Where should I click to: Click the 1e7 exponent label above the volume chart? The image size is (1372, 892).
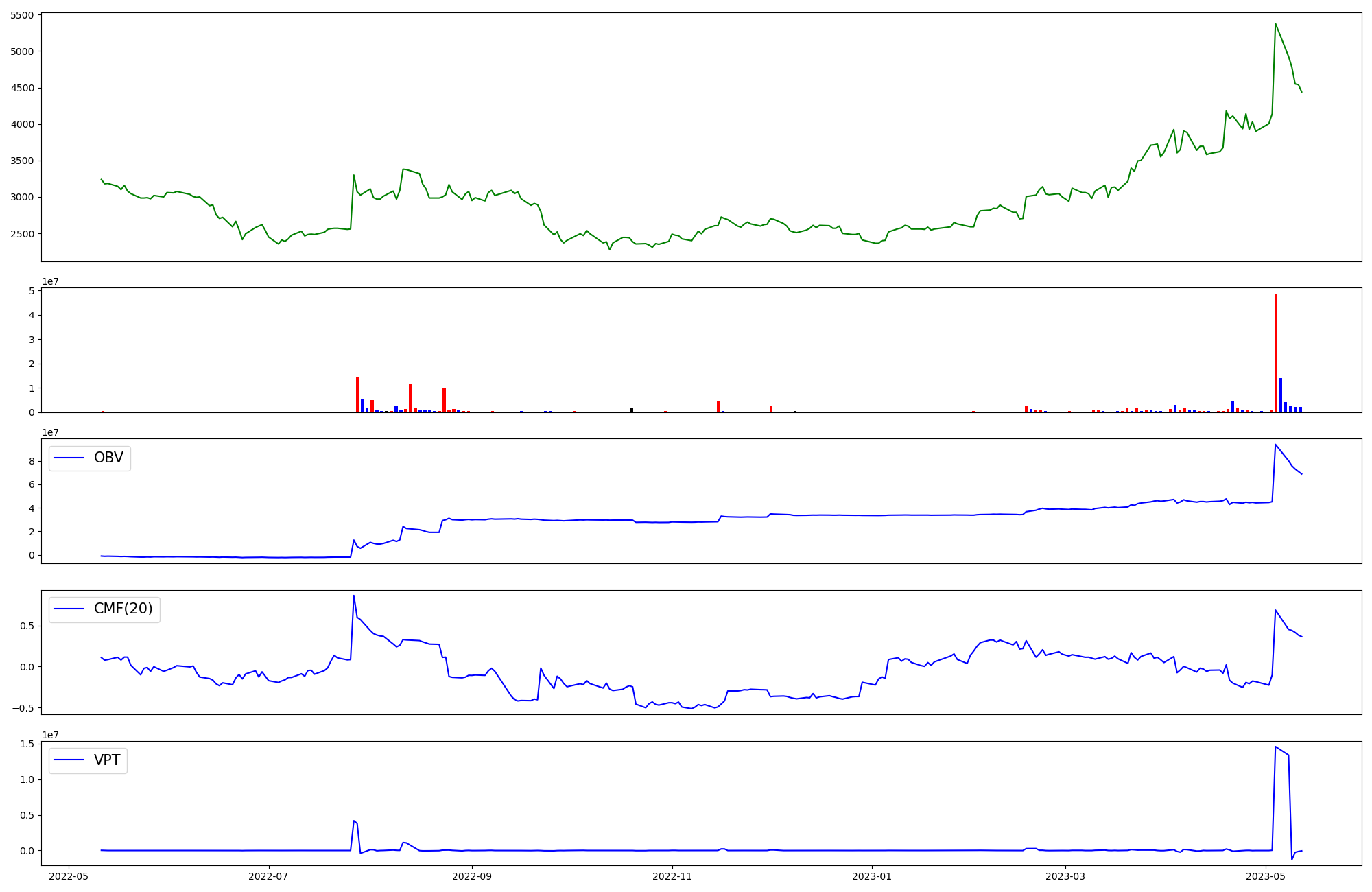click(x=50, y=282)
